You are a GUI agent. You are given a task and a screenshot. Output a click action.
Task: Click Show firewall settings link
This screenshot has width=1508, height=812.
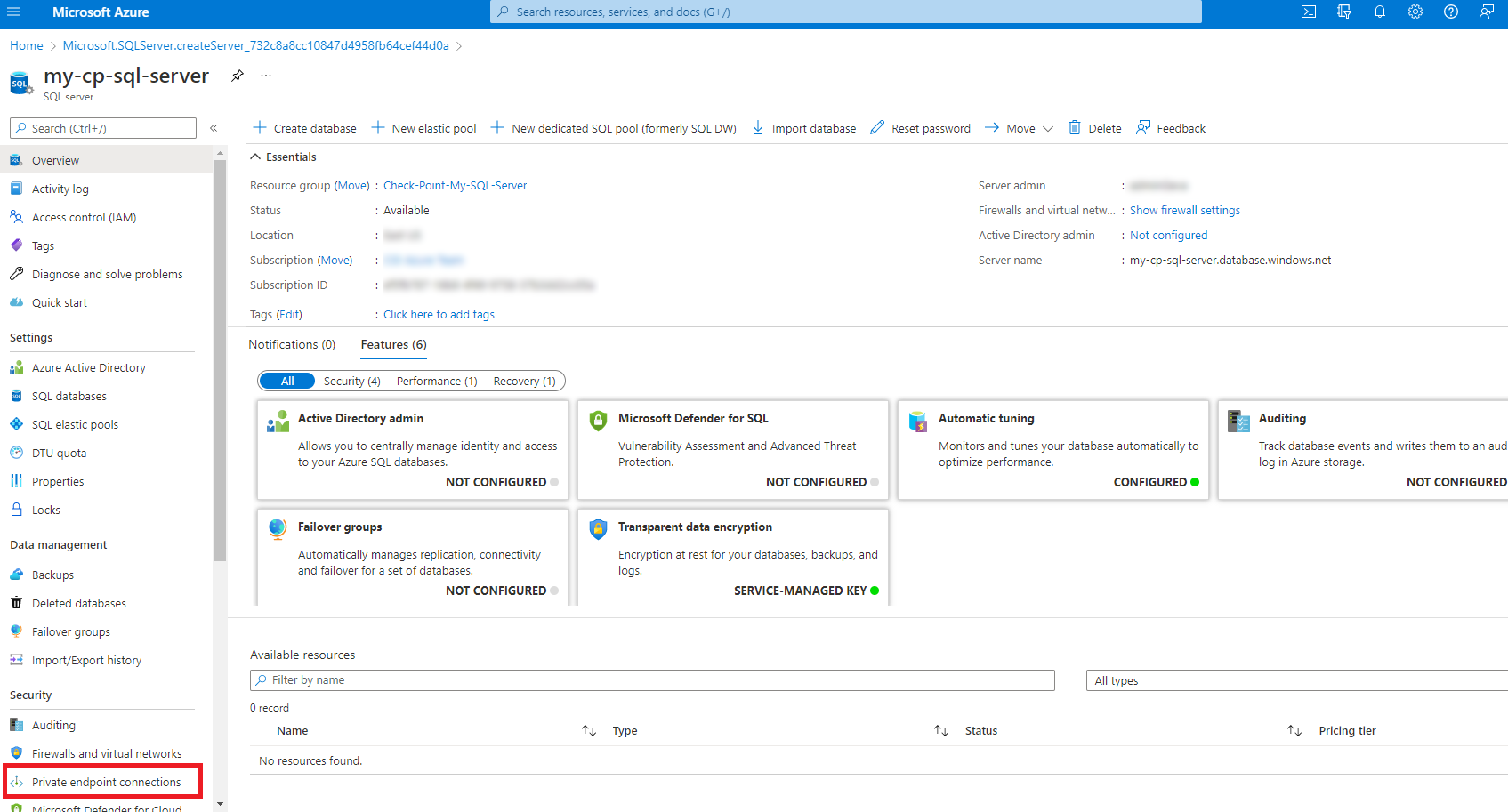tap(1185, 210)
